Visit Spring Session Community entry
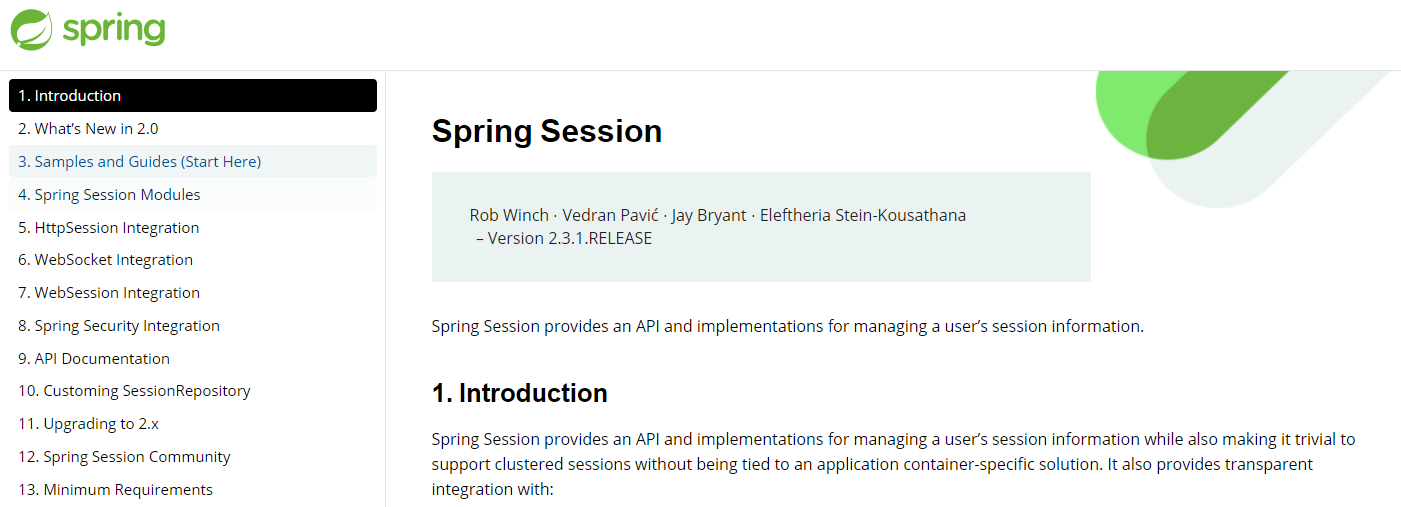Screen dimensions: 1401x507 click(193, 456)
